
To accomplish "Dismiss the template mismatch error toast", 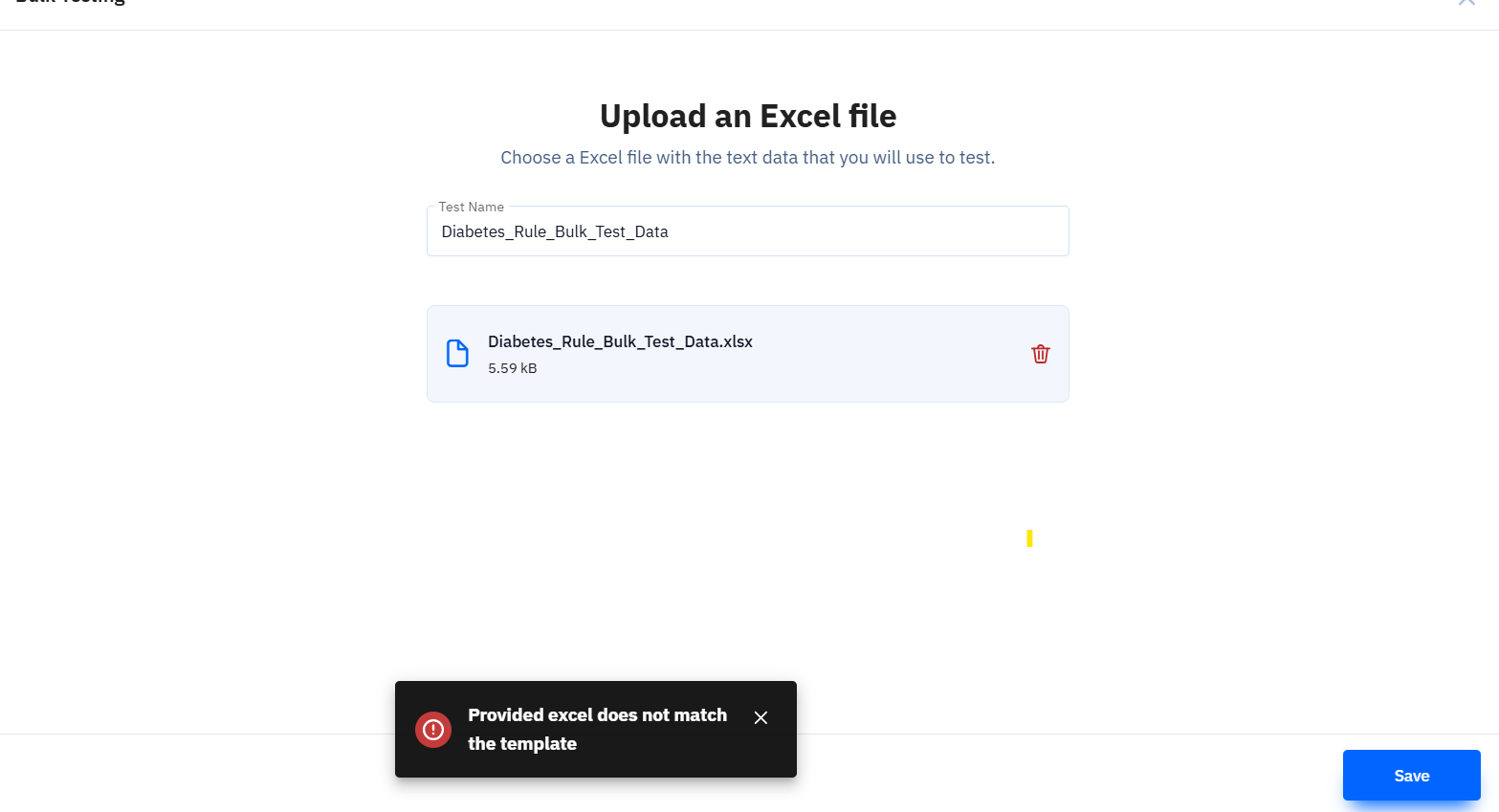I will (761, 717).
